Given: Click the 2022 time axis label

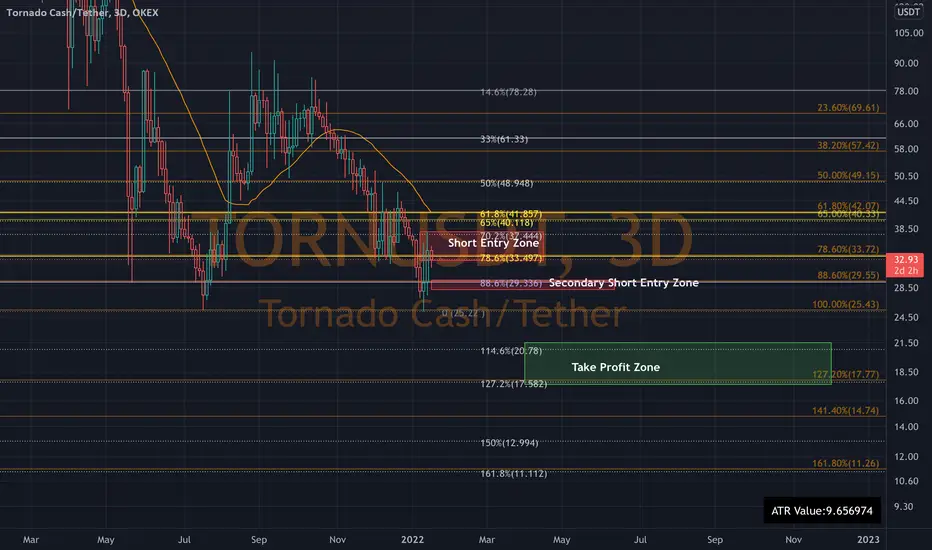Looking at the screenshot, I should coord(413,539).
